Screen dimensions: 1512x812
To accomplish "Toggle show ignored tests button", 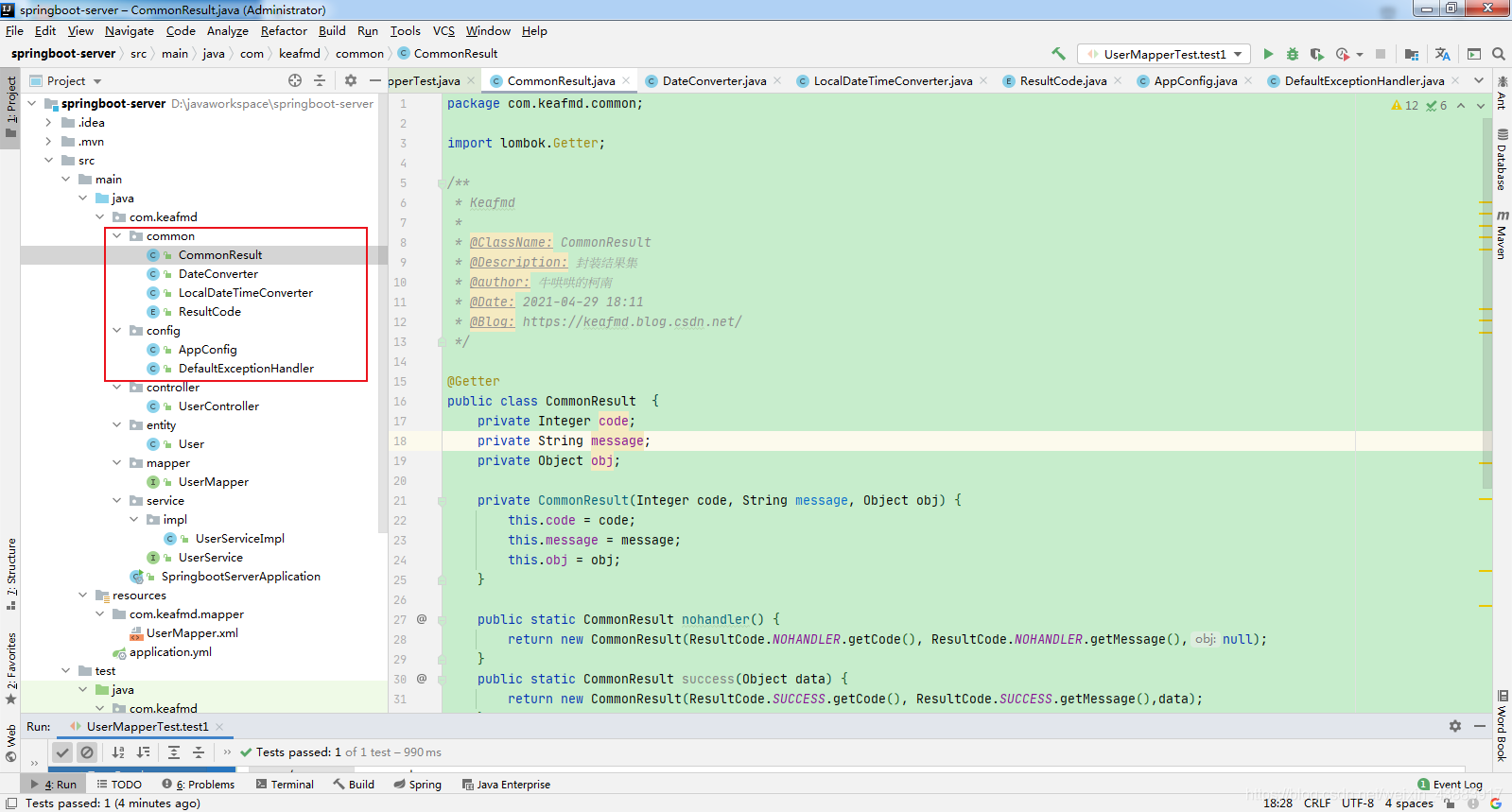I will (87, 752).
